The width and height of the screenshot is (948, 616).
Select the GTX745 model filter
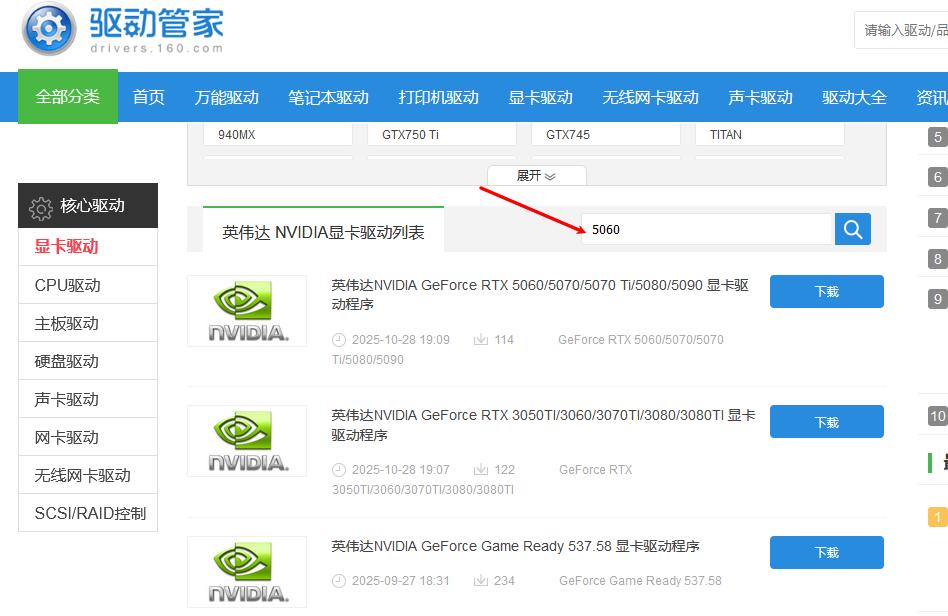point(606,134)
